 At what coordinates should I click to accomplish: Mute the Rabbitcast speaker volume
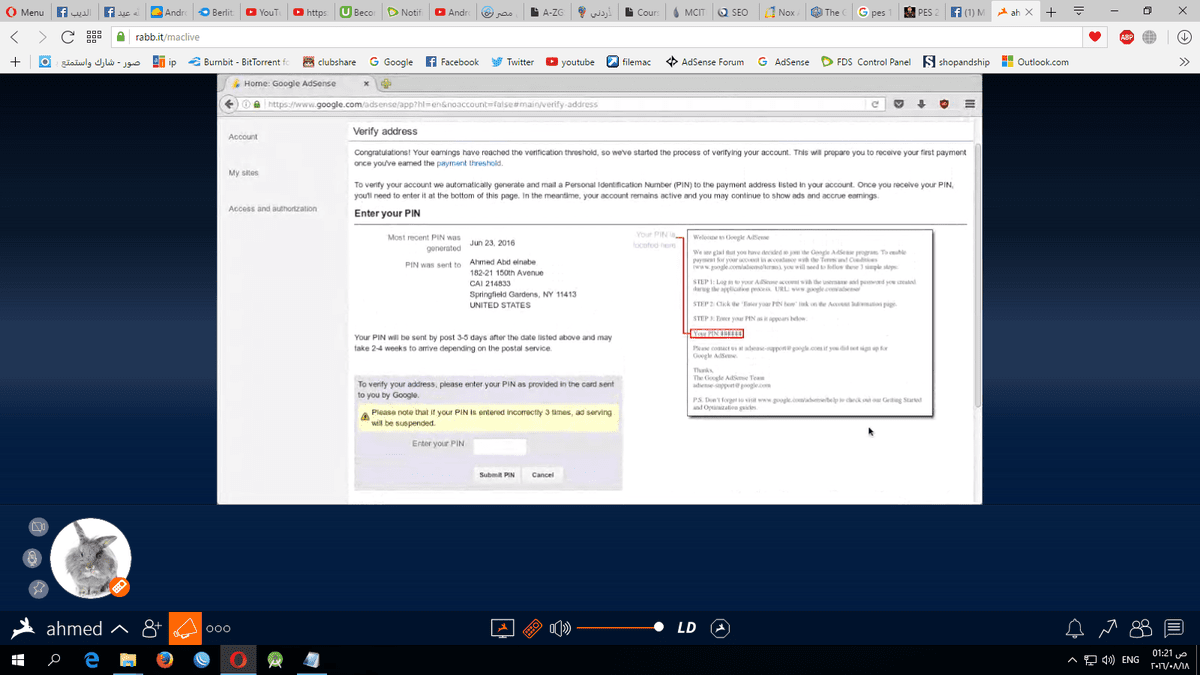pos(560,628)
